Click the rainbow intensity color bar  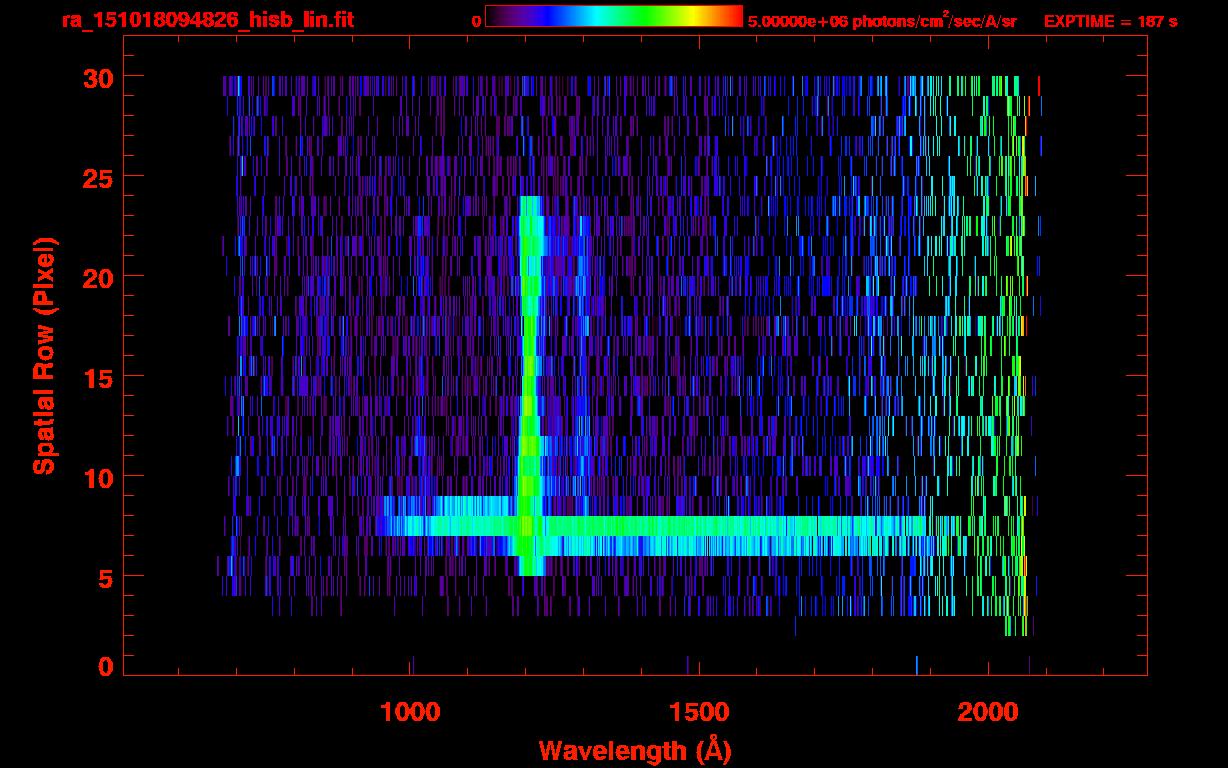613,16
